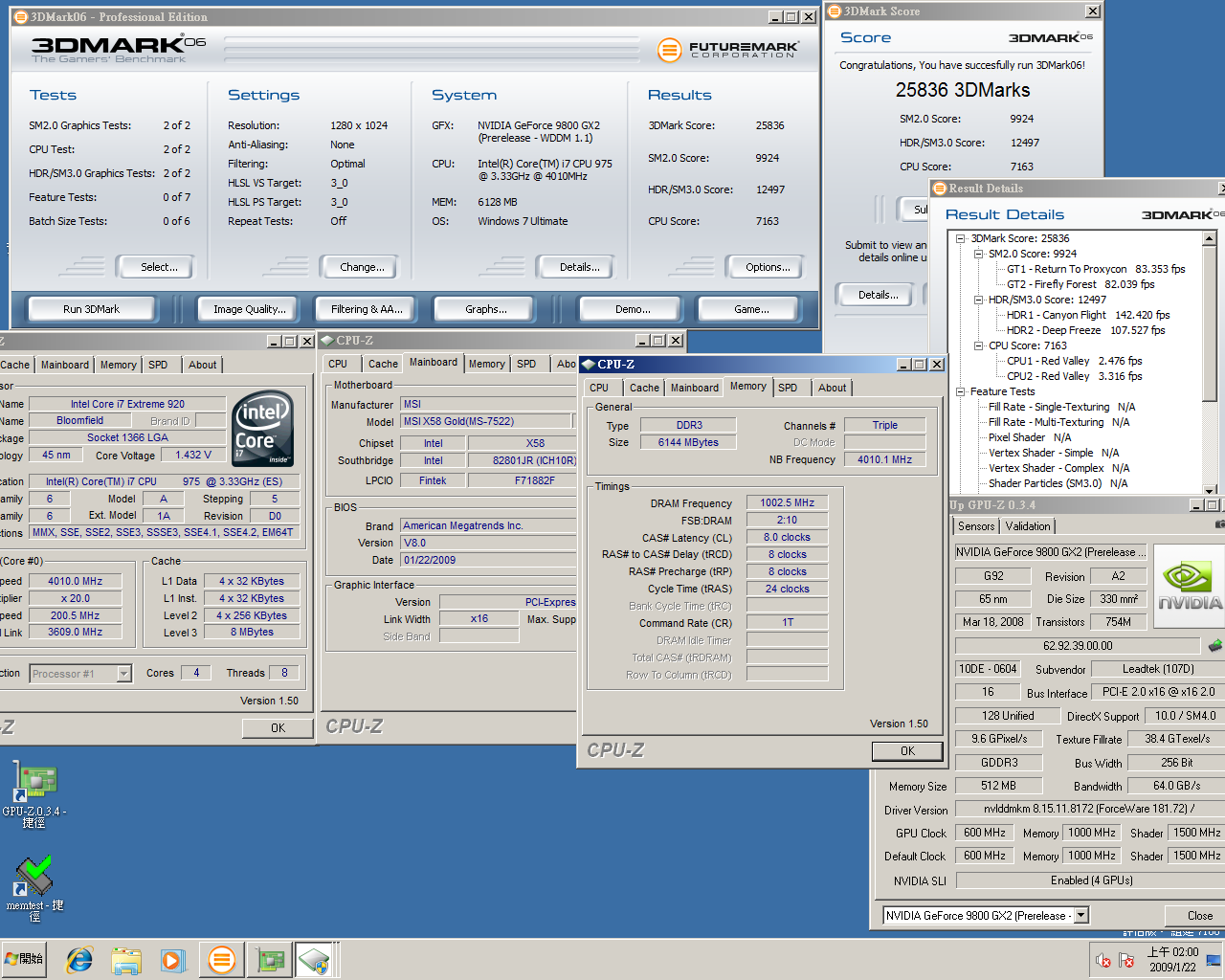The width and height of the screenshot is (1225, 980).
Task: Collapse the HDR/SM3.0 Score: 12497 node
Action: pos(978,300)
